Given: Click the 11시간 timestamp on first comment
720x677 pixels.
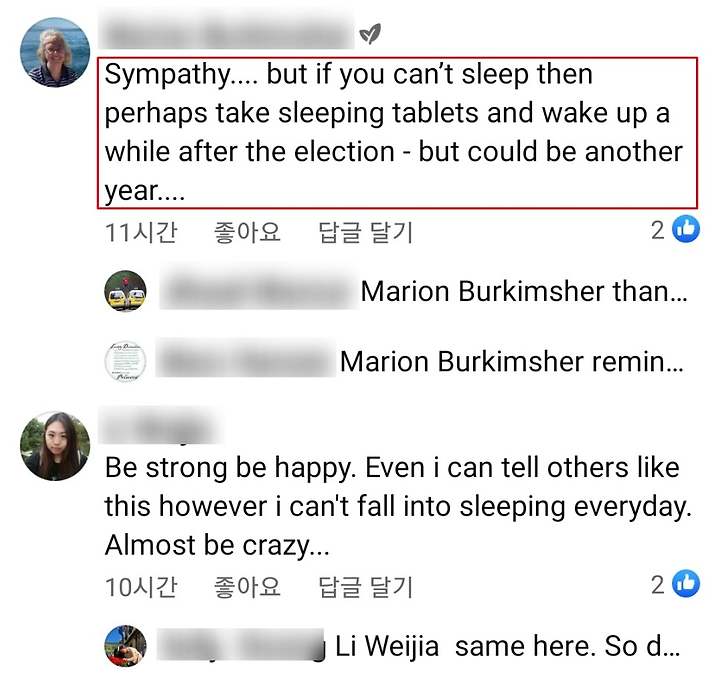Looking at the screenshot, I should (x=141, y=232).
